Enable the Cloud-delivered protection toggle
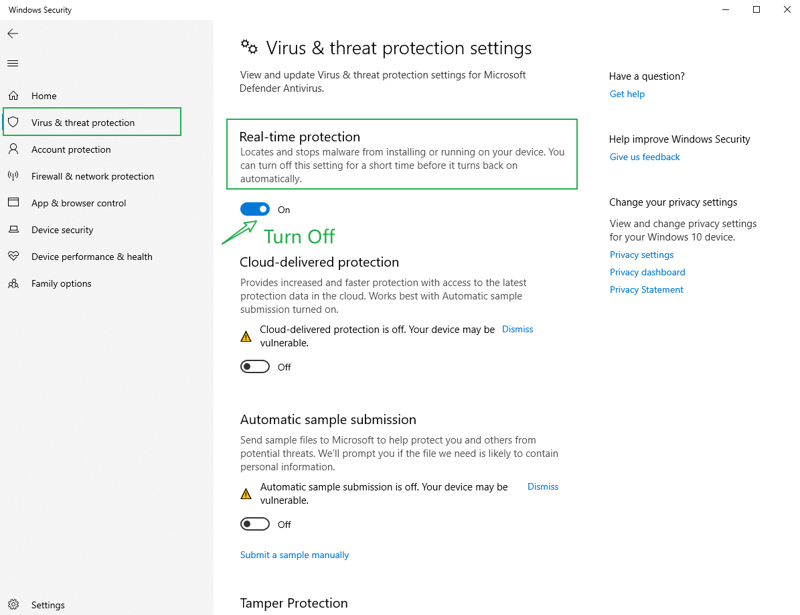This screenshot has width=800, height=615. pyautogui.click(x=255, y=366)
